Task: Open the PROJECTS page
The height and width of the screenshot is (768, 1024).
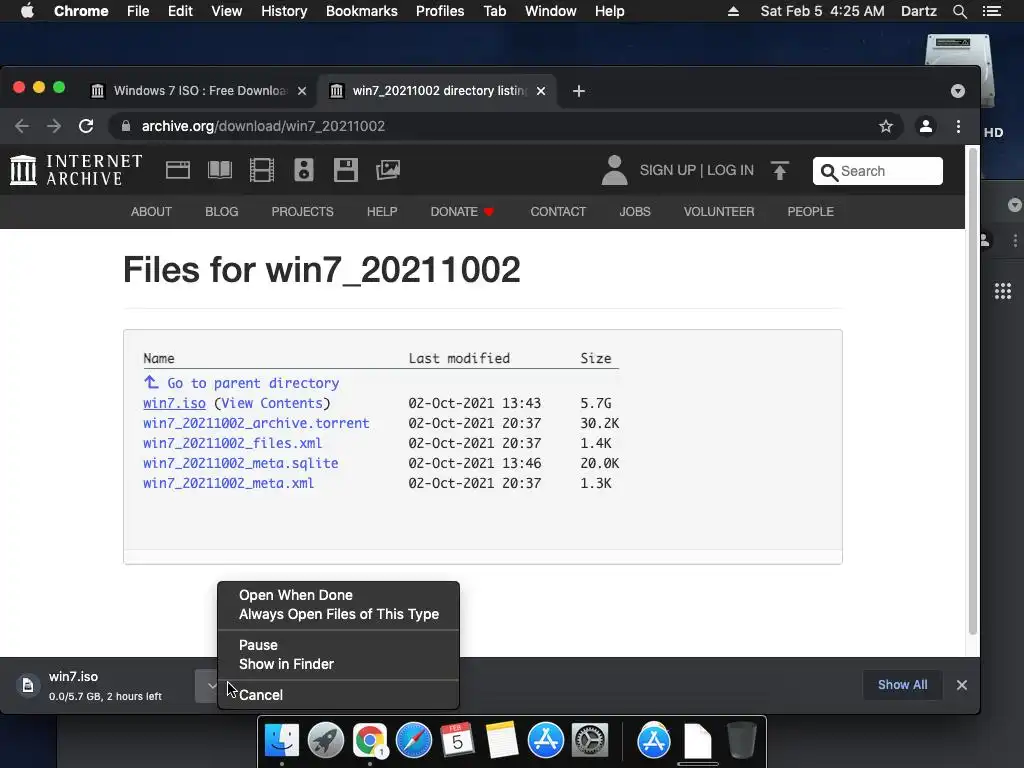Action: 302,212
